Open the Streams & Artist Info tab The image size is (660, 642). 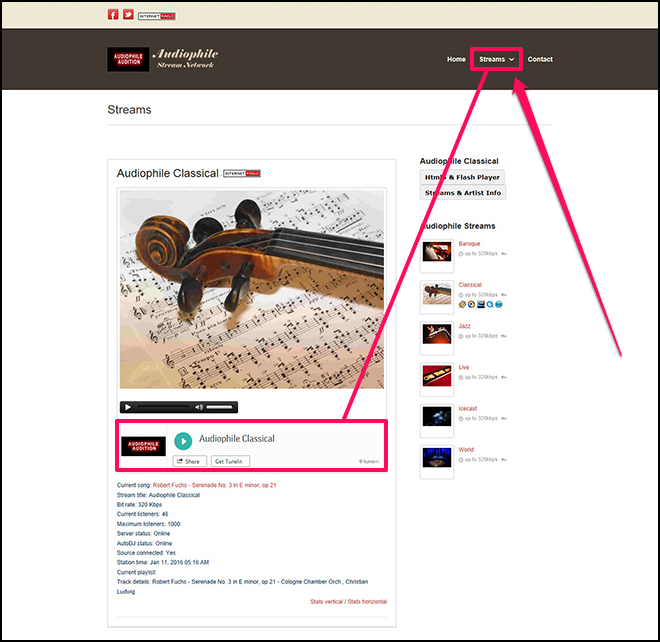click(x=463, y=193)
